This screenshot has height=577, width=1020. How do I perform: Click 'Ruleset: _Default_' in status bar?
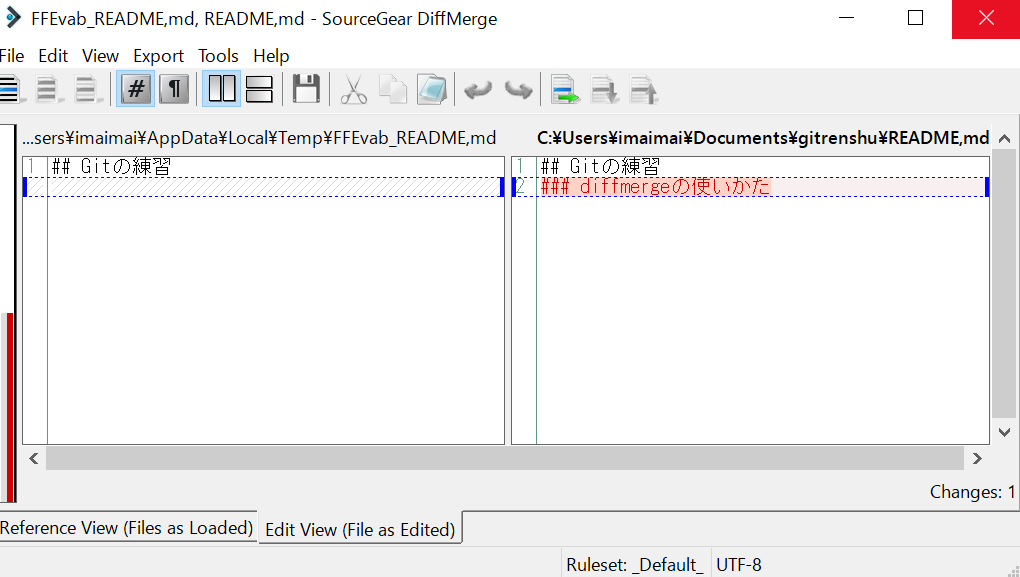click(635, 565)
